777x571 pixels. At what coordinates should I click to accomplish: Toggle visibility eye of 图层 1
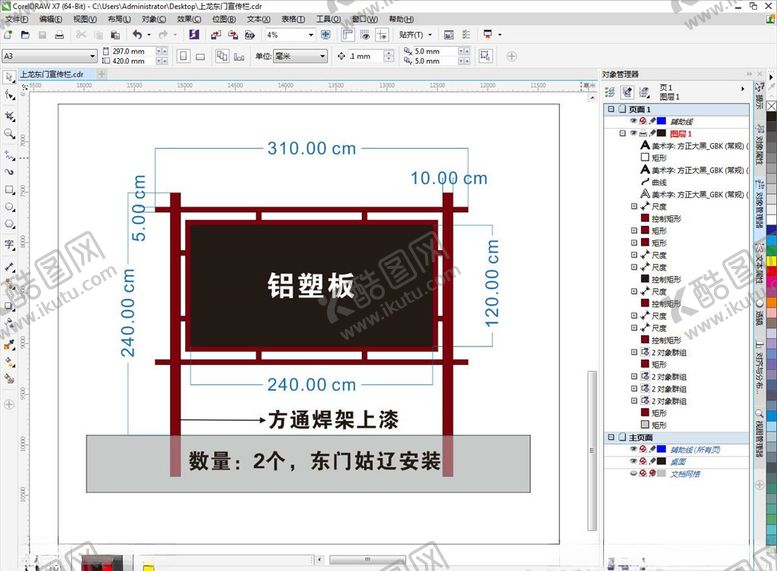(632, 132)
